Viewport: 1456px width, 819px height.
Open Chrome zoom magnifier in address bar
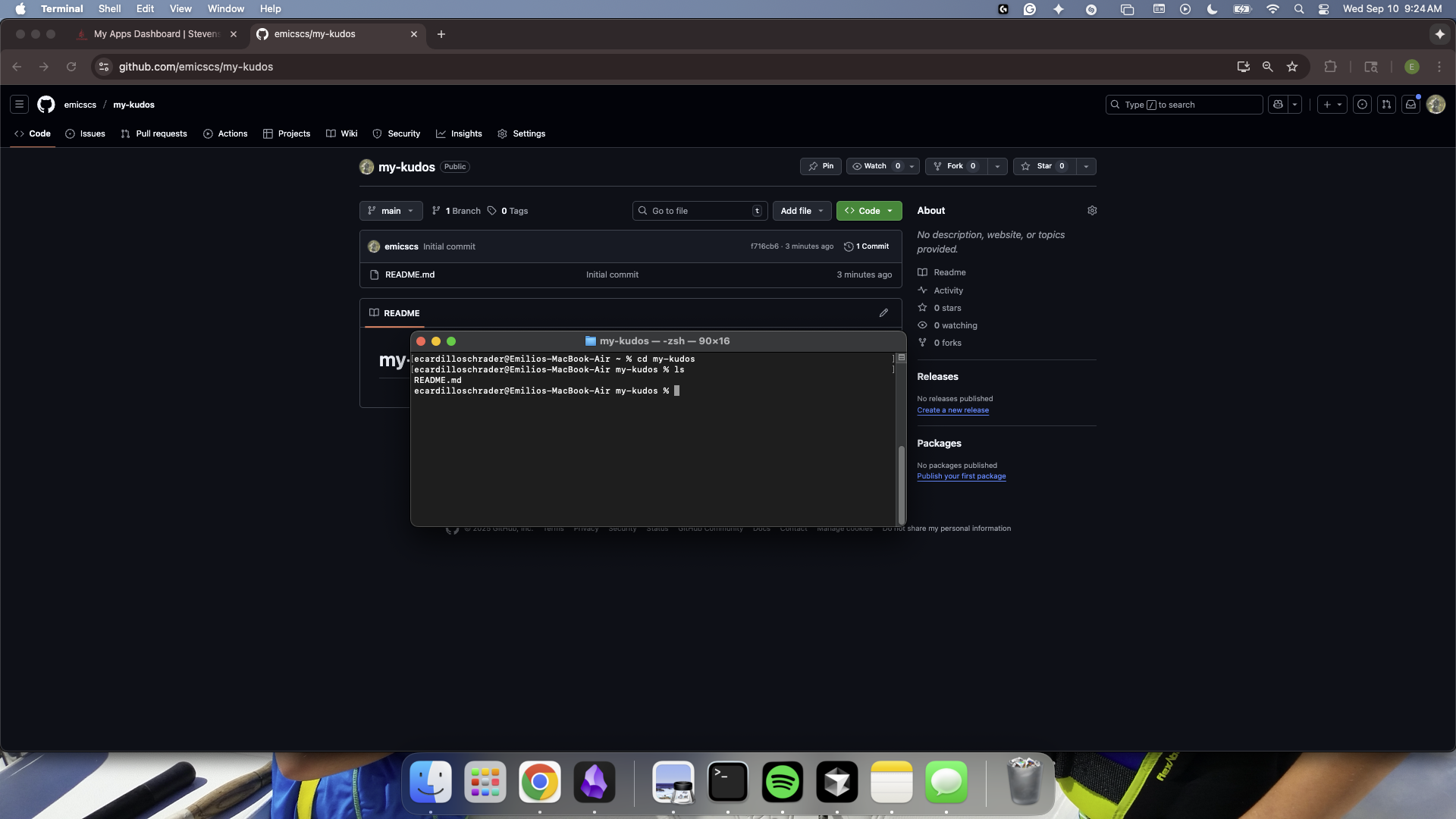pyautogui.click(x=1267, y=67)
